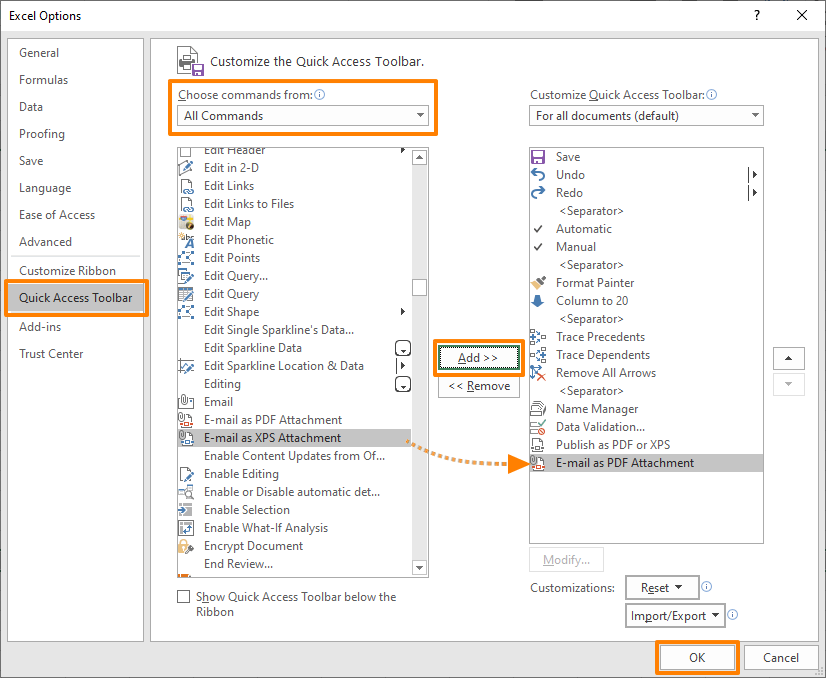Select the Redo arrow icon
This screenshot has height=678, width=826.
pos(538,193)
